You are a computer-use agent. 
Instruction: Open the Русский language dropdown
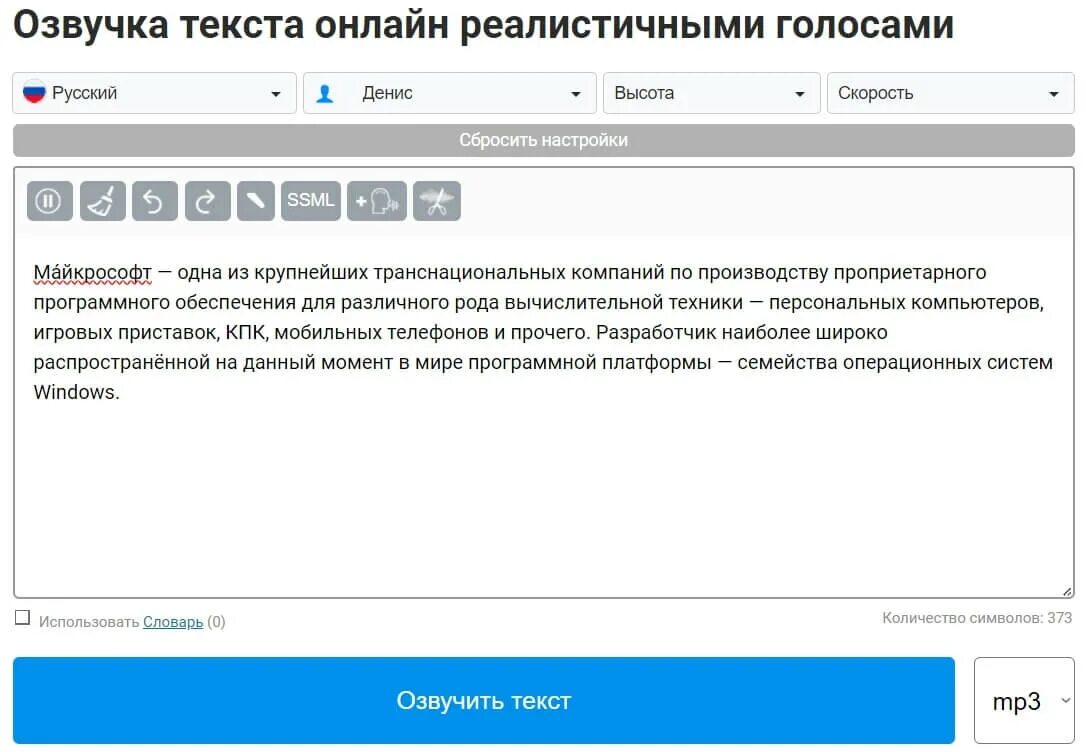click(154, 93)
